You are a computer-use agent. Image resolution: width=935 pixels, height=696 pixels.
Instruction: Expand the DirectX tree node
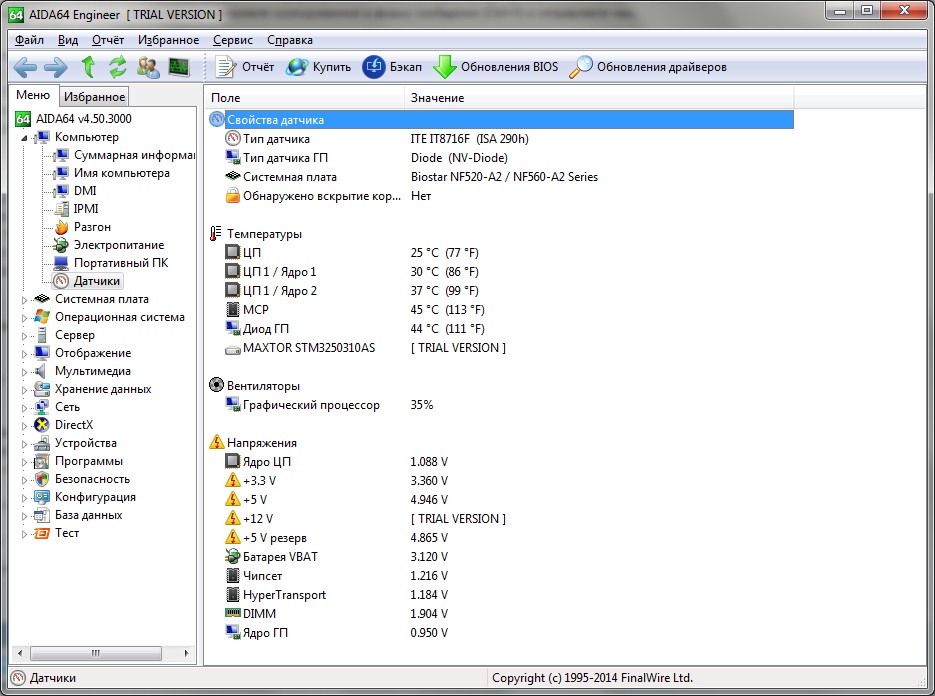coord(24,426)
